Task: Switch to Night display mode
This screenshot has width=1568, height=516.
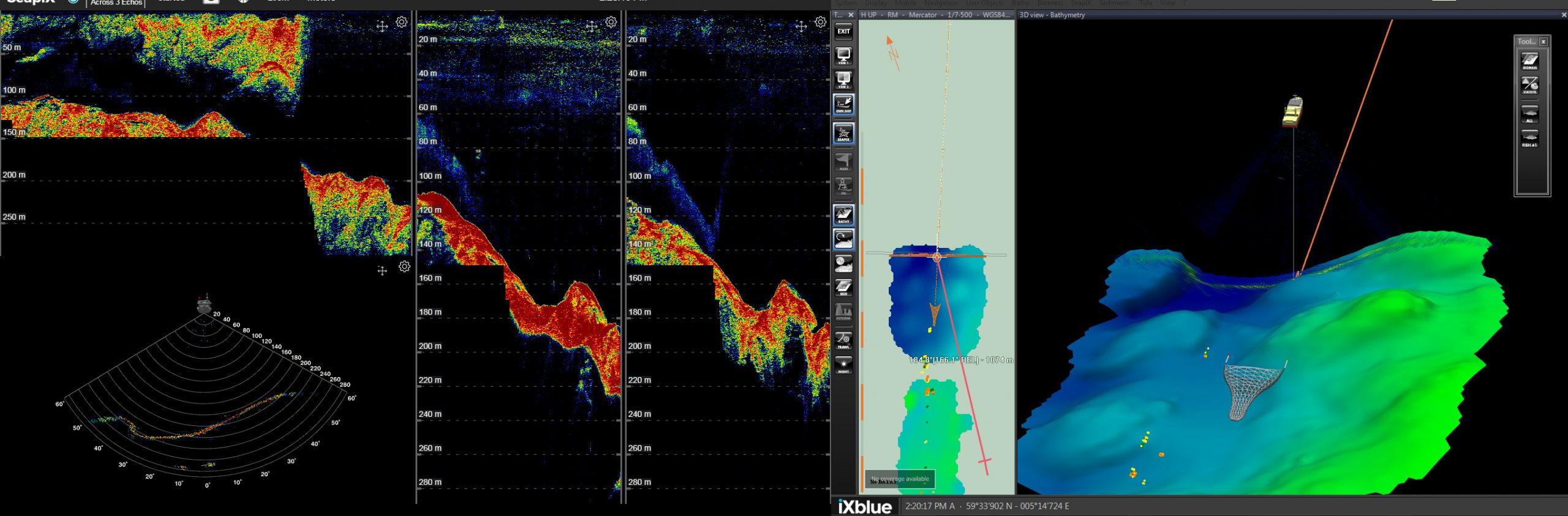Action: tap(843, 365)
